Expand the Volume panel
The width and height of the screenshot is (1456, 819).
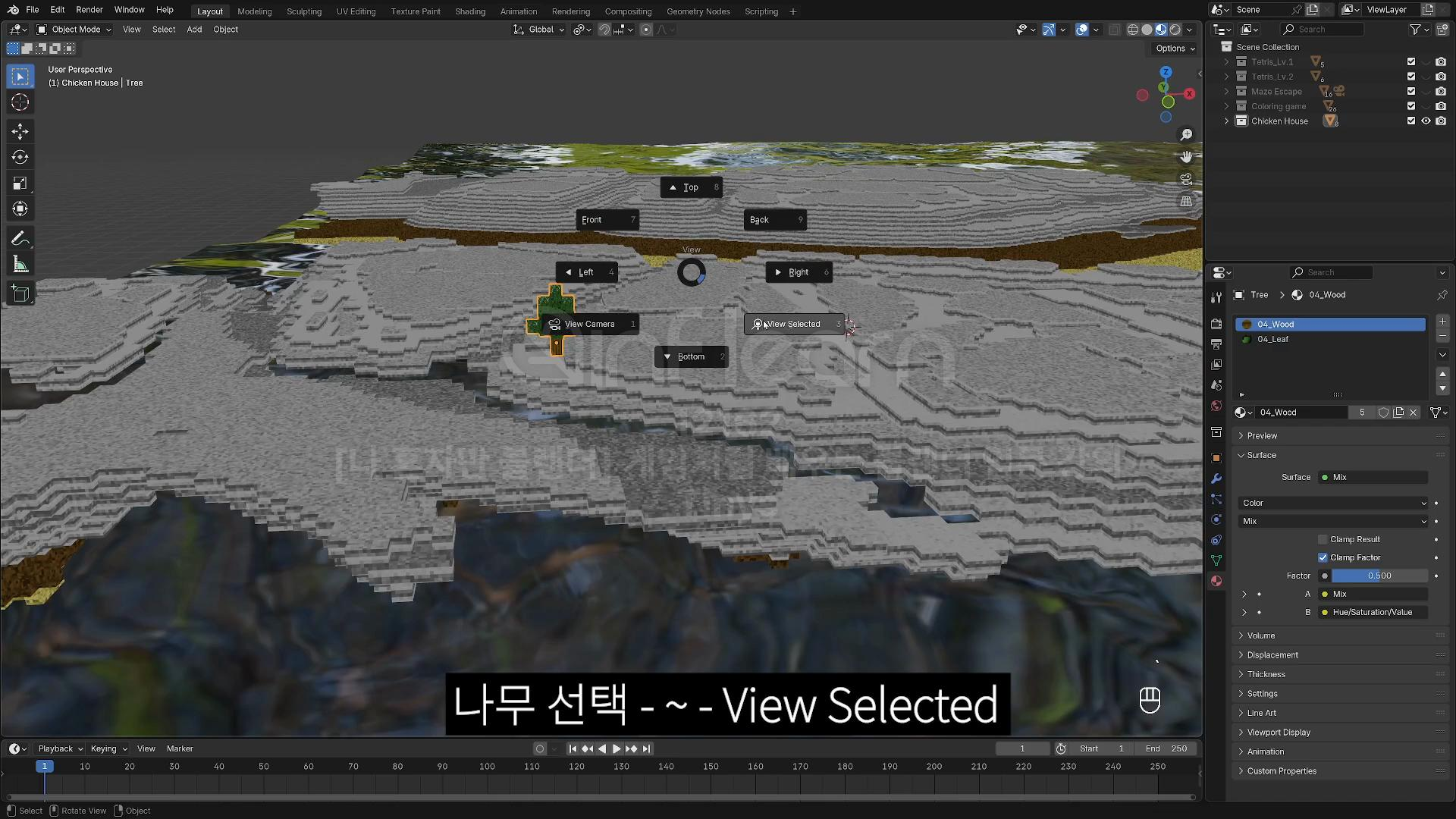tap(1261, 635)
